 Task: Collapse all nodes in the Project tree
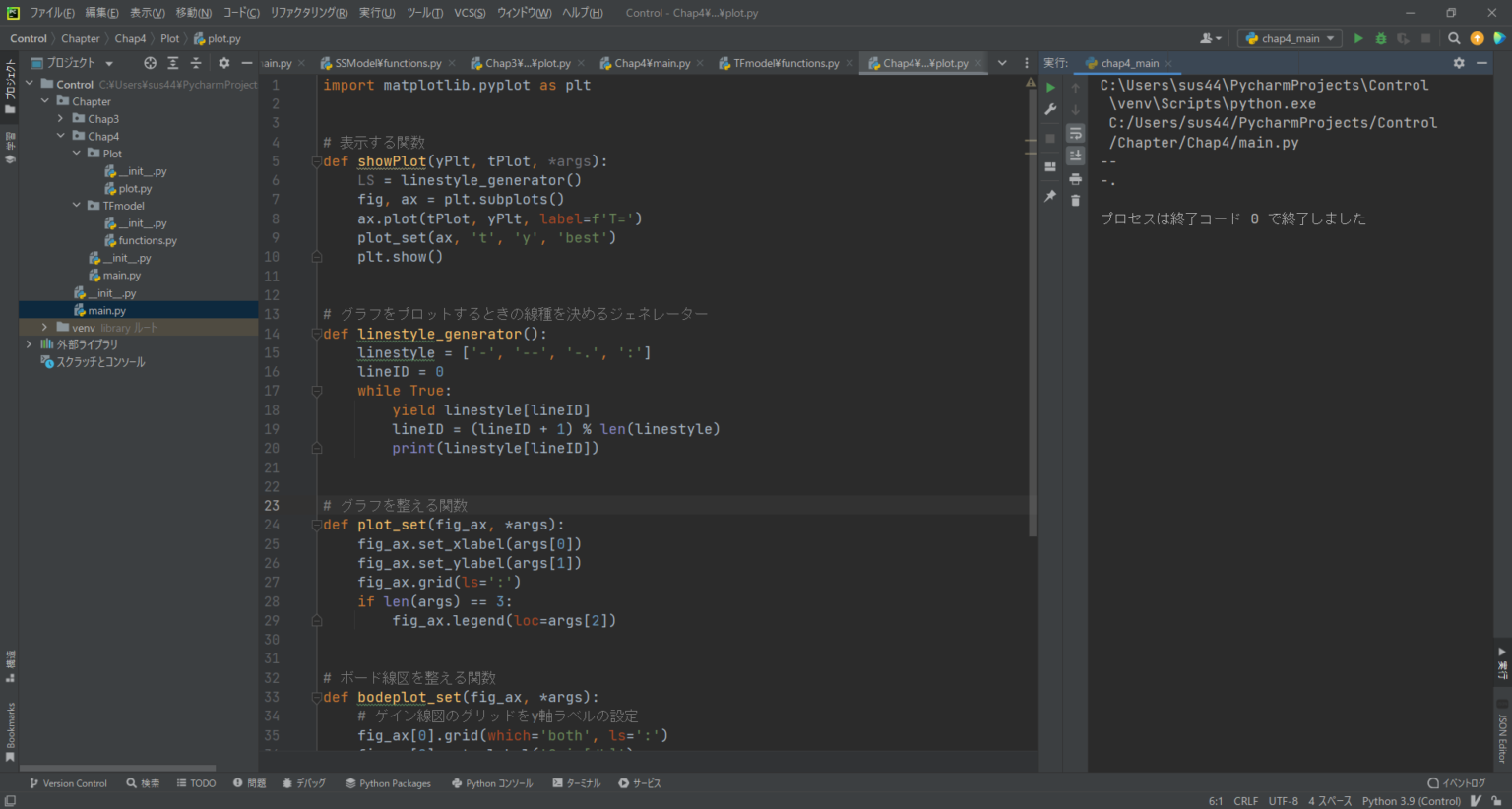click(196, 62)
